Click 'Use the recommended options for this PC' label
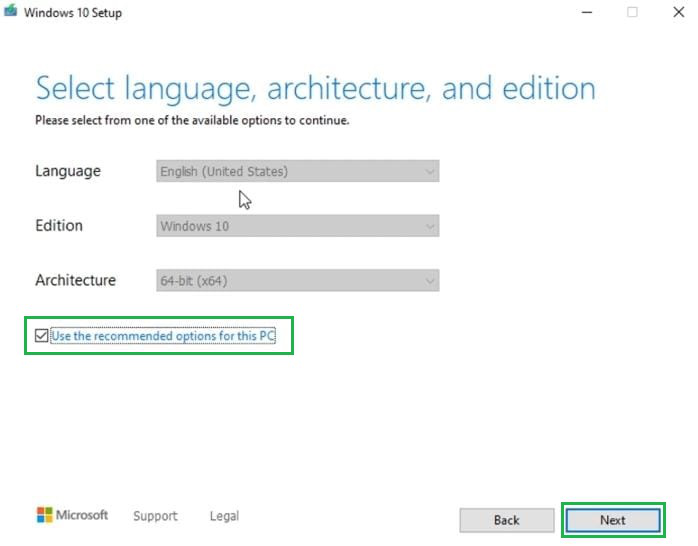698x546 pixels. (163, 336)
